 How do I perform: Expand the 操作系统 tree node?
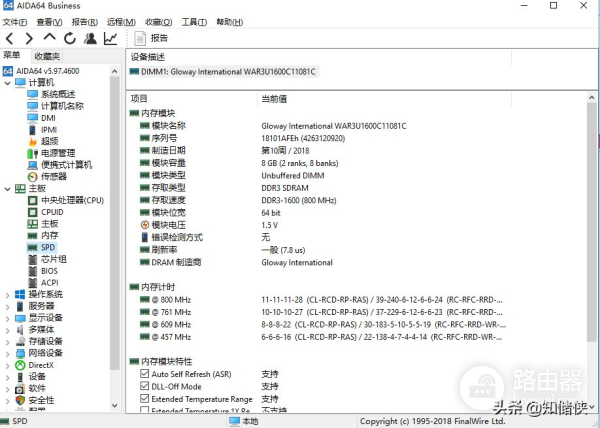[7, 295]
